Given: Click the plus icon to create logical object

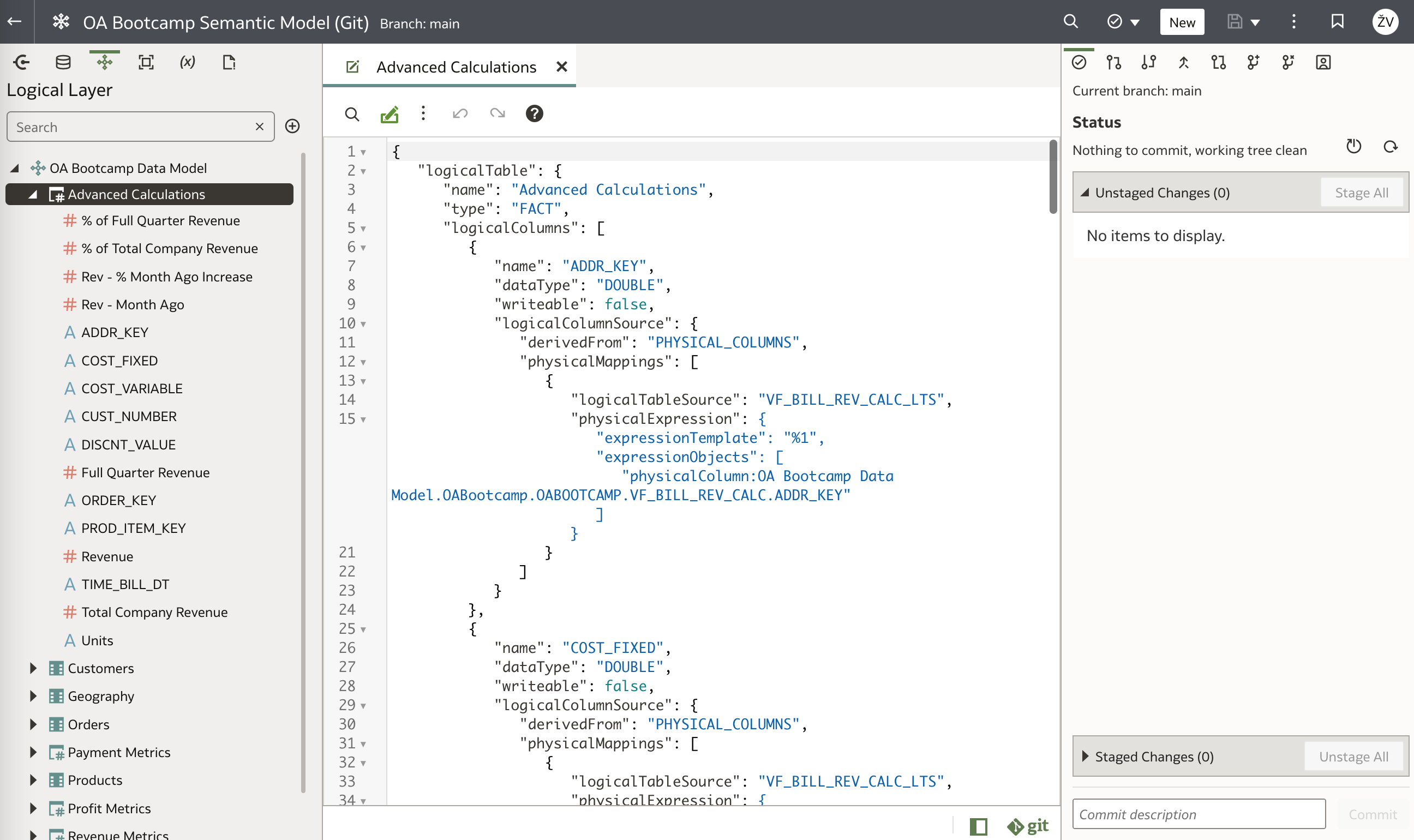Looking at the screenshot, I should (292, 126).
